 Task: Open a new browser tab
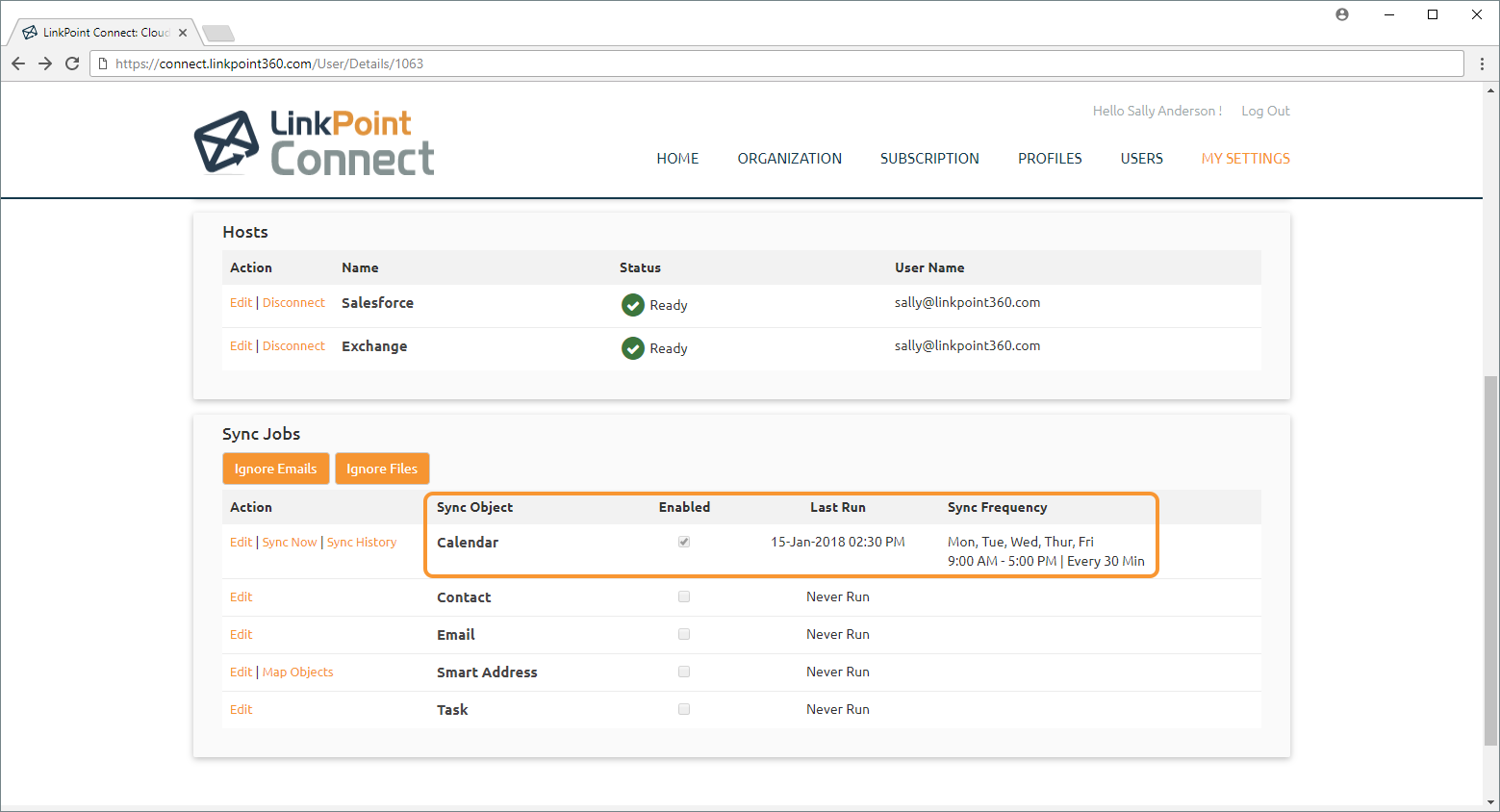[218, 34]
